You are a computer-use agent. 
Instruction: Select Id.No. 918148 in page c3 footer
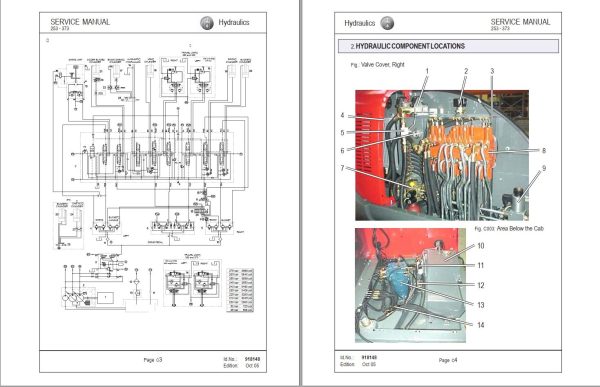pyautogui.click(x=242, y=359)
